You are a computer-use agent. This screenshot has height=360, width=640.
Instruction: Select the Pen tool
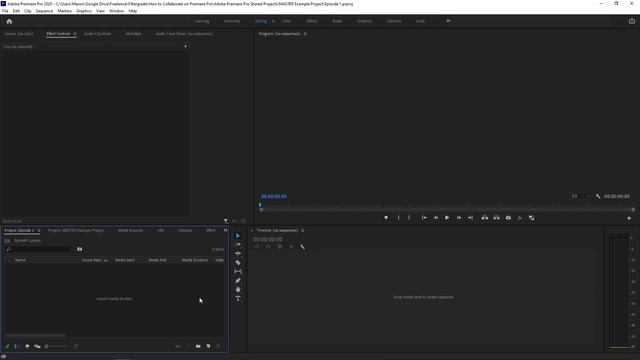238,280
